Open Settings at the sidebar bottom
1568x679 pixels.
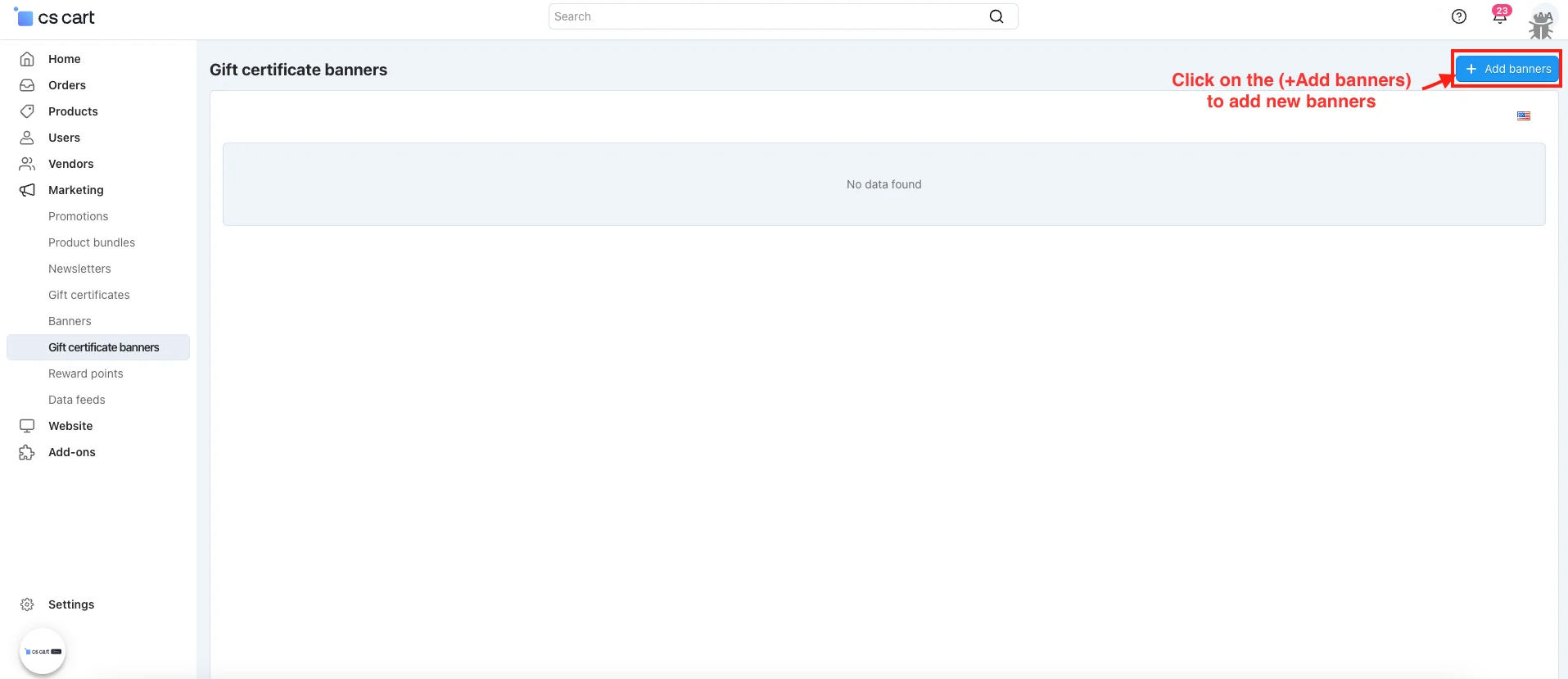70,604
